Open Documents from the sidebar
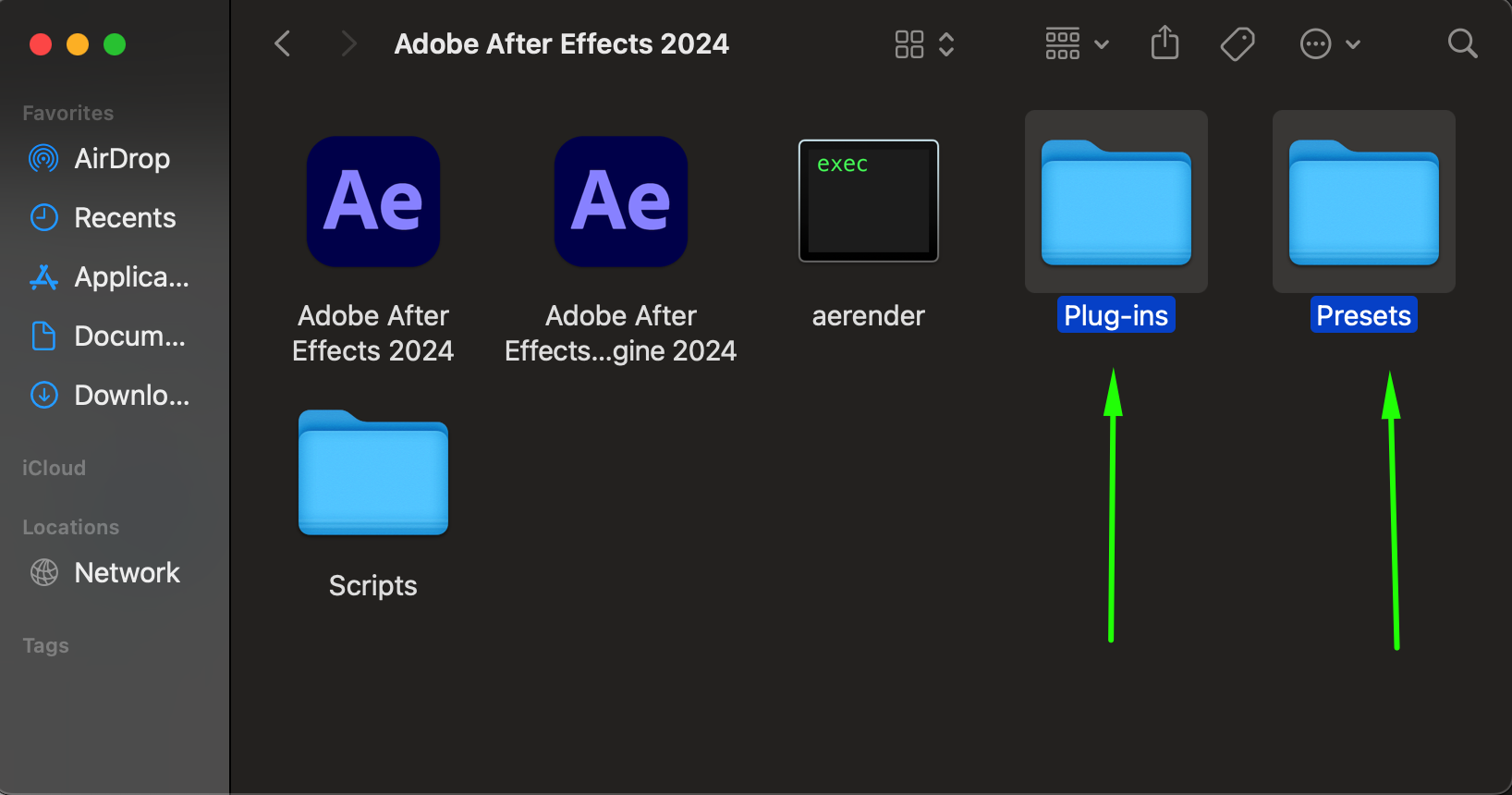The image size is (1512, 795). pyautogui.click(x=129, y=336)
